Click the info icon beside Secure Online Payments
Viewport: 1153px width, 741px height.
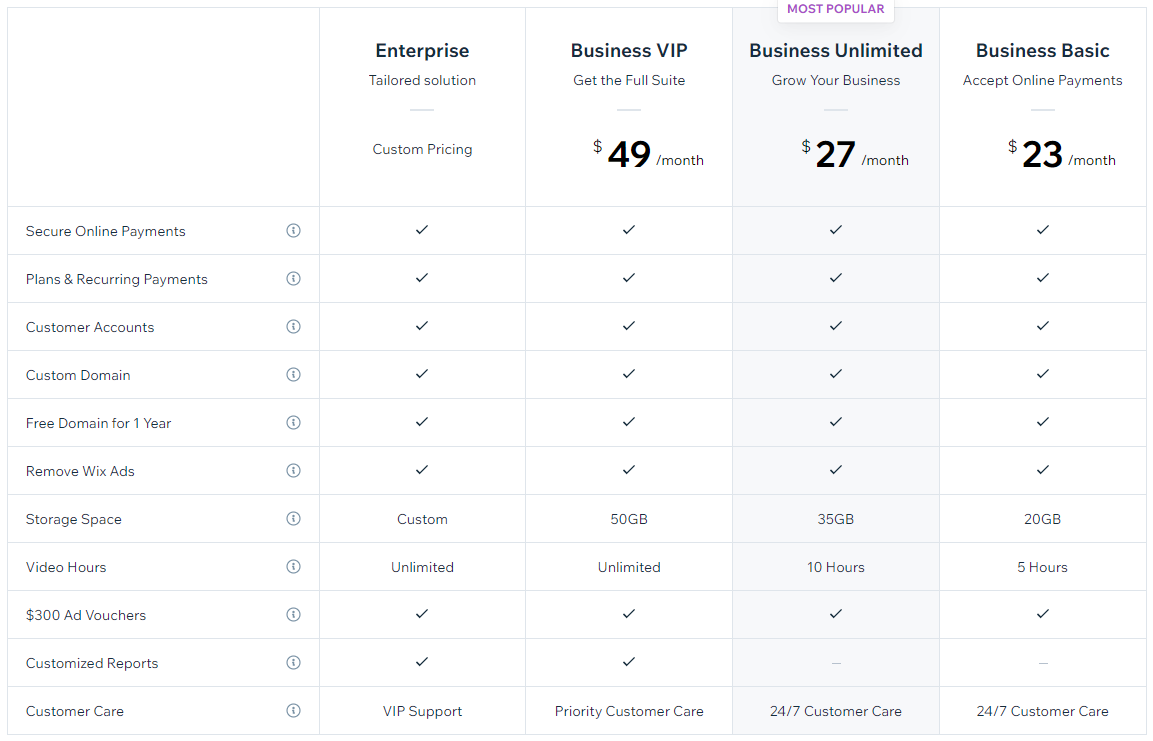[293, 230]
